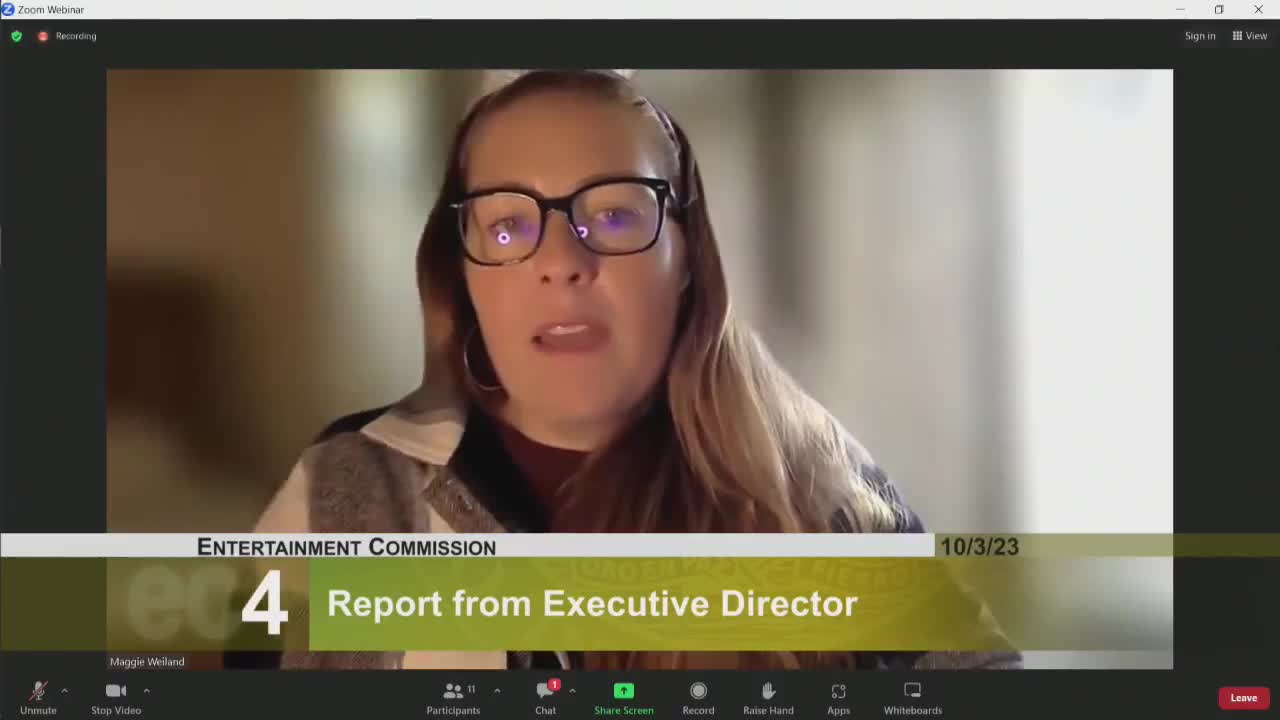Image resolution: width=1280 pixels, height=720 pixels.
Task: Open Whiteboards
Action: (x=913, y=697)
